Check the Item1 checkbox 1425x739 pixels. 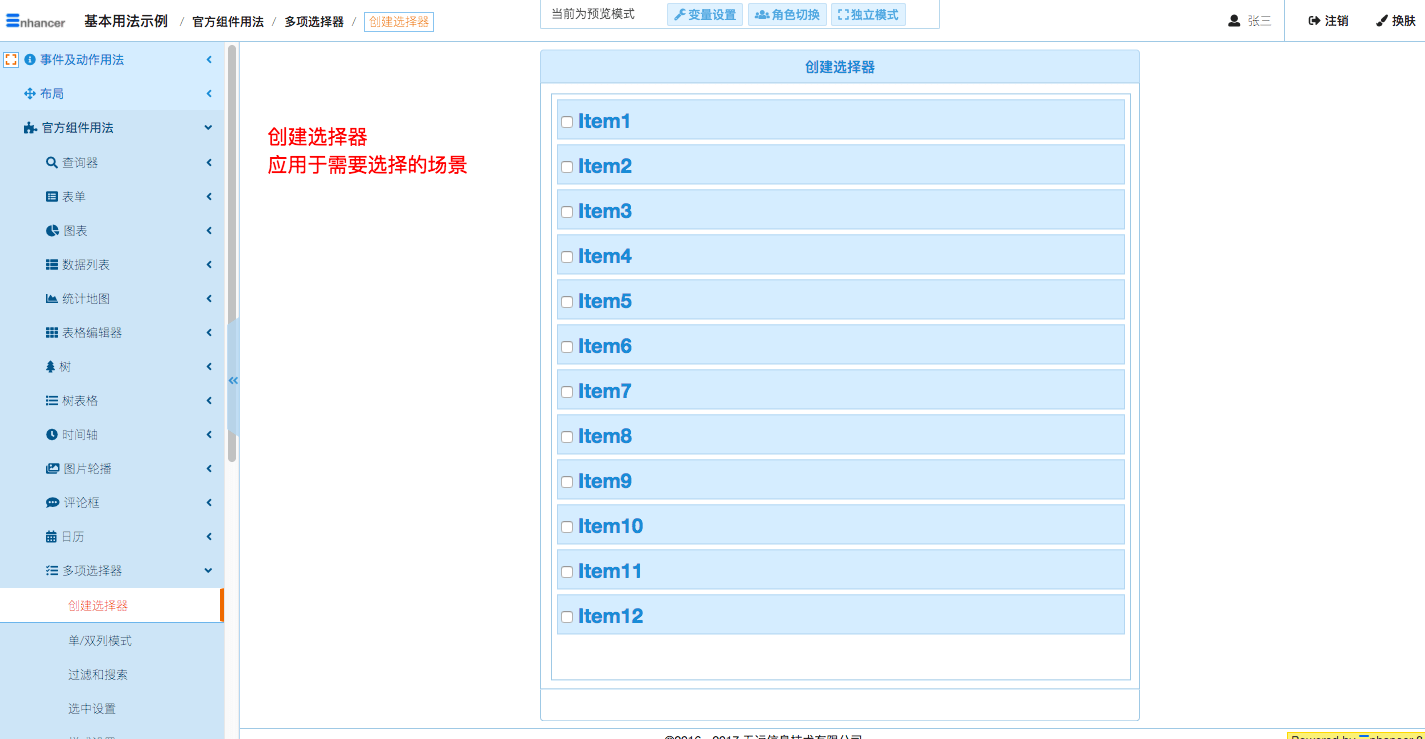coord(567,122)
